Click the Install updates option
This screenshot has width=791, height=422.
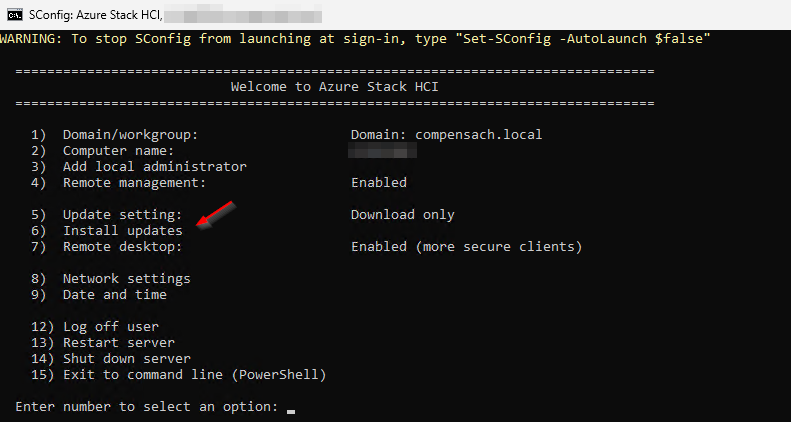coord(122,230)
